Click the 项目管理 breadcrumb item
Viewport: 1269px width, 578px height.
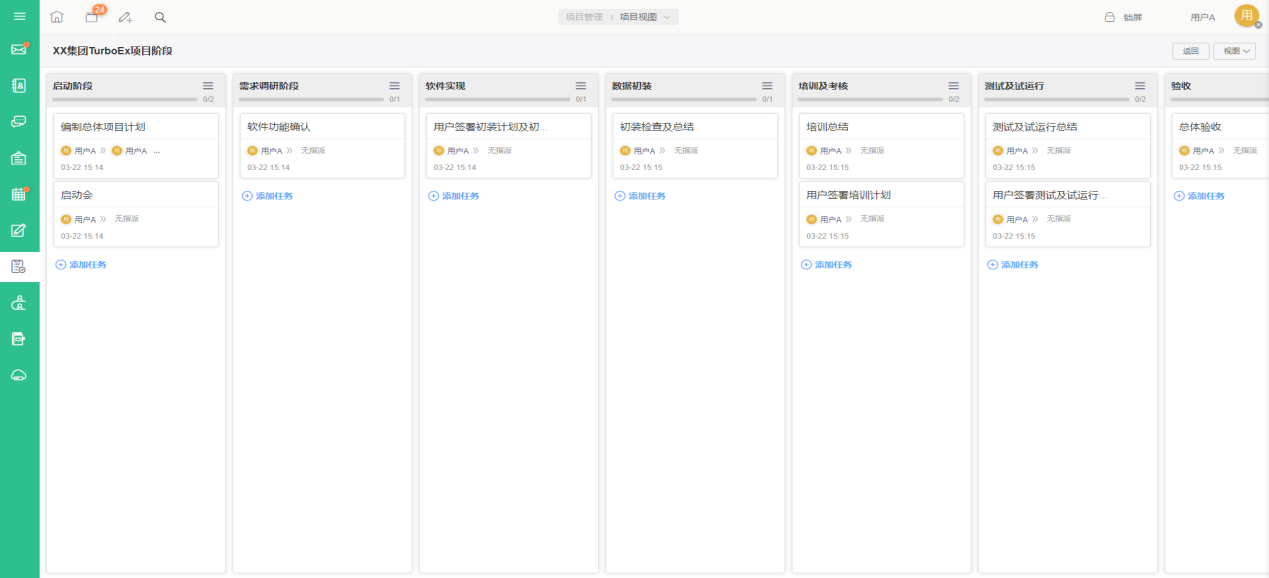(584, 17)
